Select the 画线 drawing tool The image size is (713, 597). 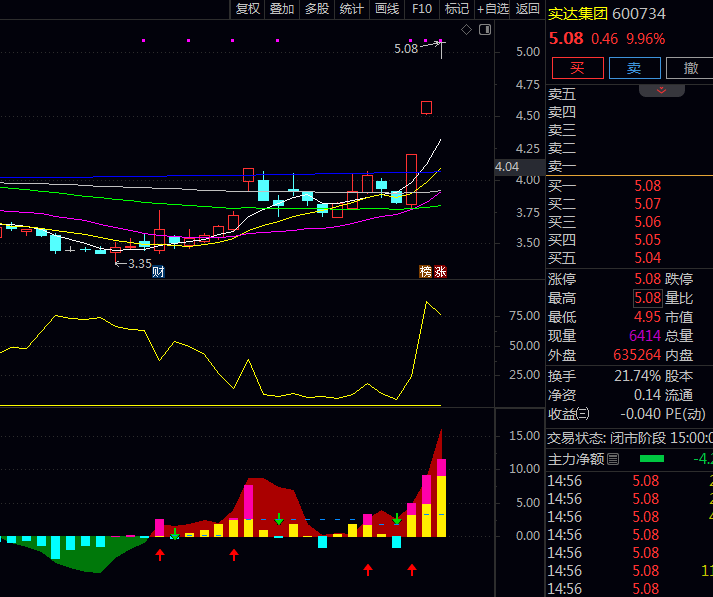point(386,9)
